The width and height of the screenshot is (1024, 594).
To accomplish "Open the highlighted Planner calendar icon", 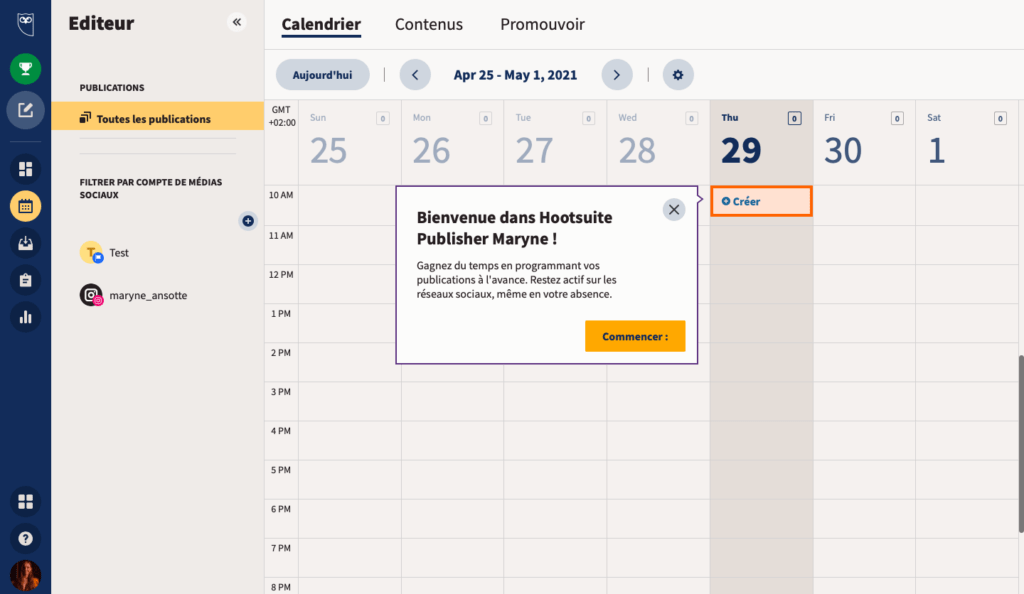I will click(x=25, y=206).
